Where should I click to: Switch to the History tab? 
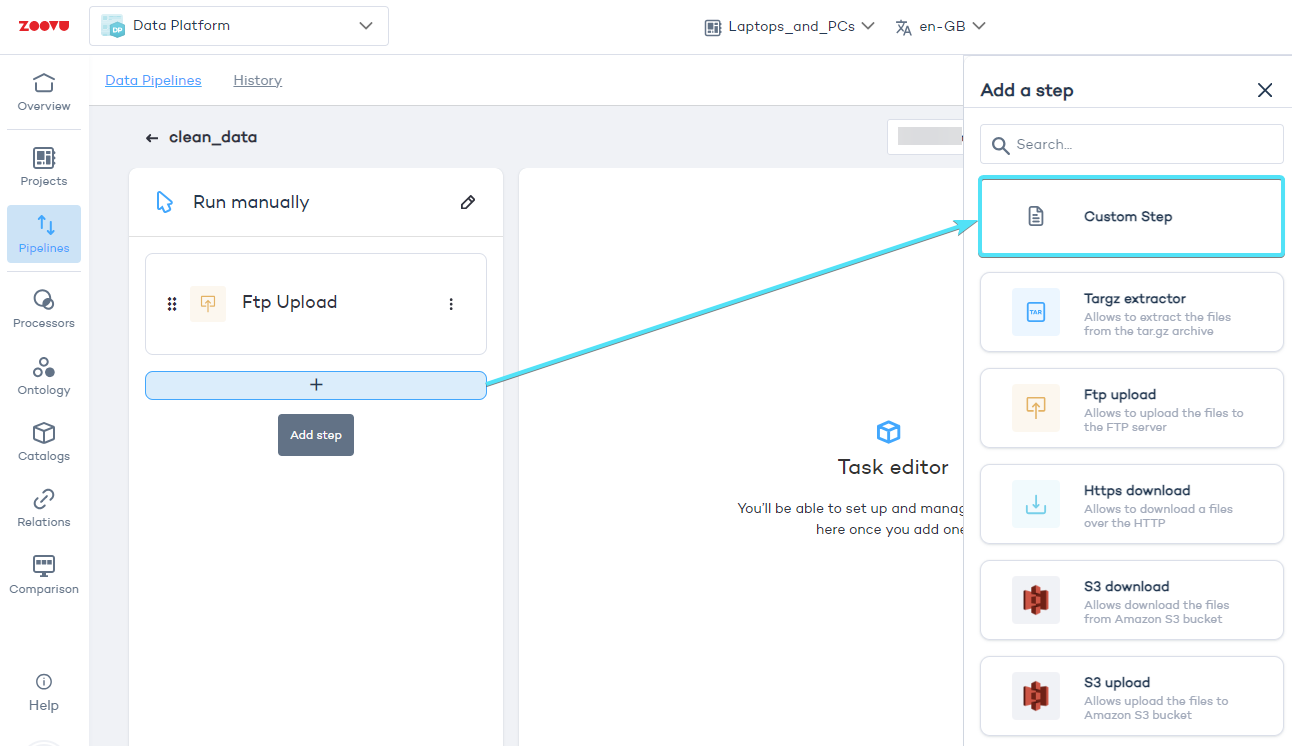257,80
